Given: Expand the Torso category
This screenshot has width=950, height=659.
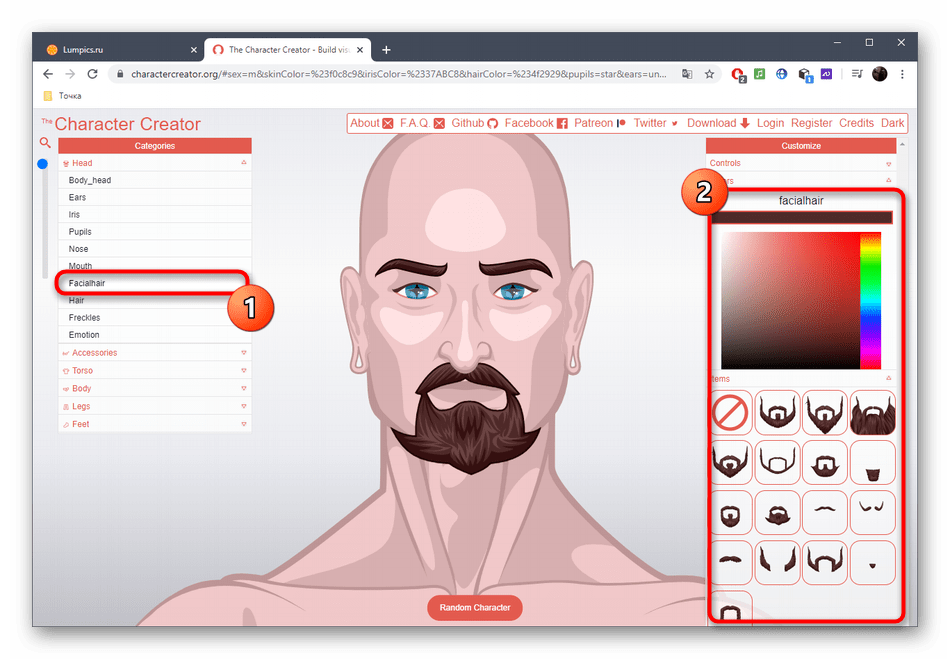Looking at the screenshot, I should point(82,371).
